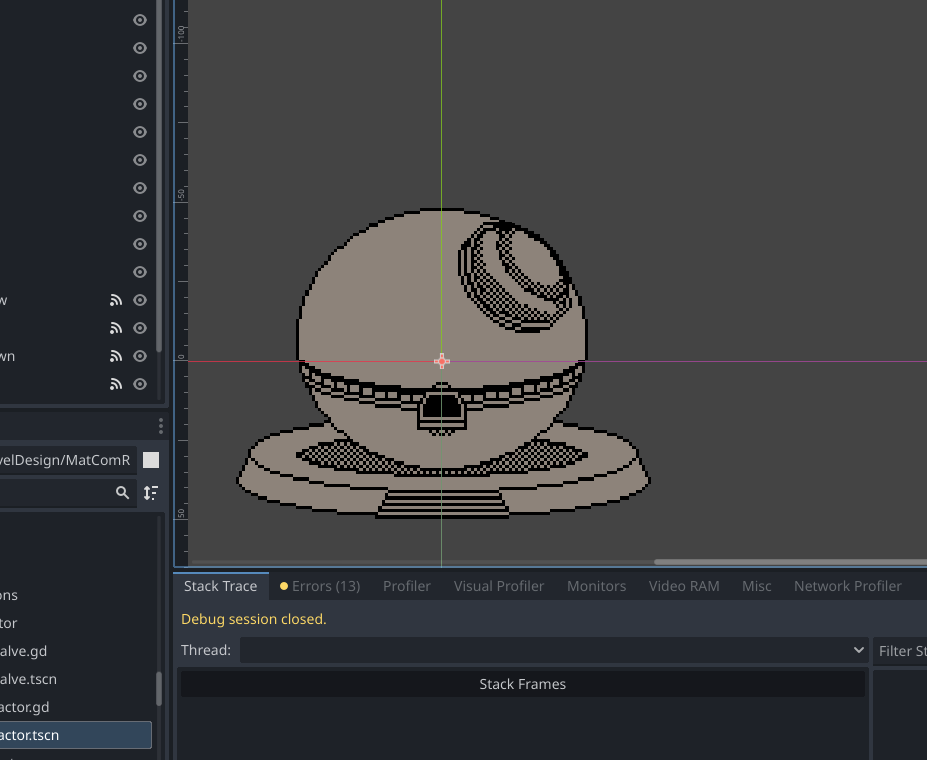Toggle FileSystem split mode white square button
927x760 pixels.
[x=151, y=460]
